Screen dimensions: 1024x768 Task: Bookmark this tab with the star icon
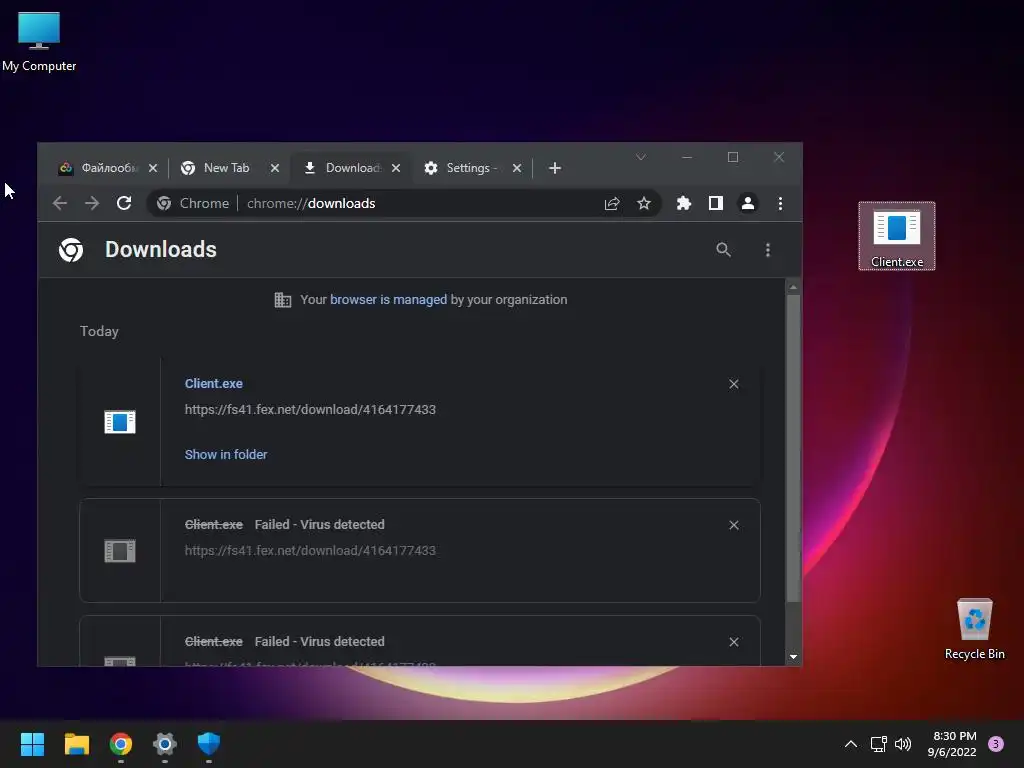tap(644, 203)
